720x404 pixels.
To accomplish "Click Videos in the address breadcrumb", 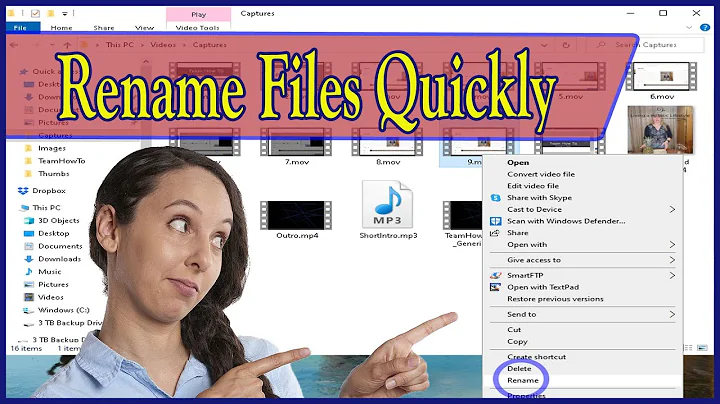I will (163, 45).
